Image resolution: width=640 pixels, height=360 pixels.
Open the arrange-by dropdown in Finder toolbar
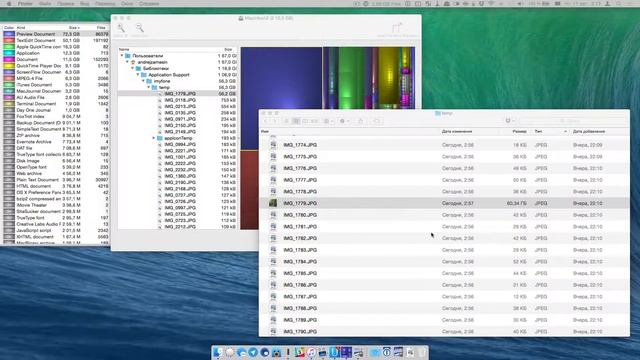pos(328,121)
